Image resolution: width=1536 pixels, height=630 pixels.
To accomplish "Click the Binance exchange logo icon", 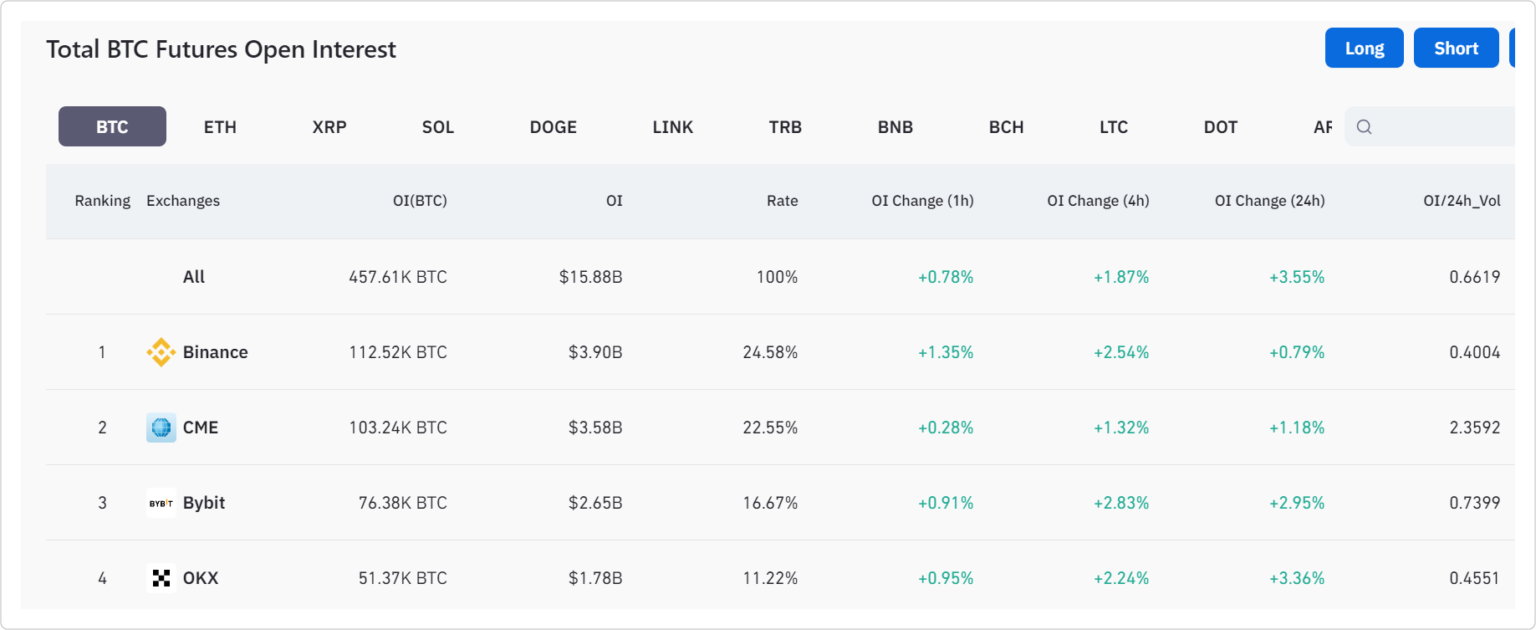I will pyautogui.click(x=161, y=352).
